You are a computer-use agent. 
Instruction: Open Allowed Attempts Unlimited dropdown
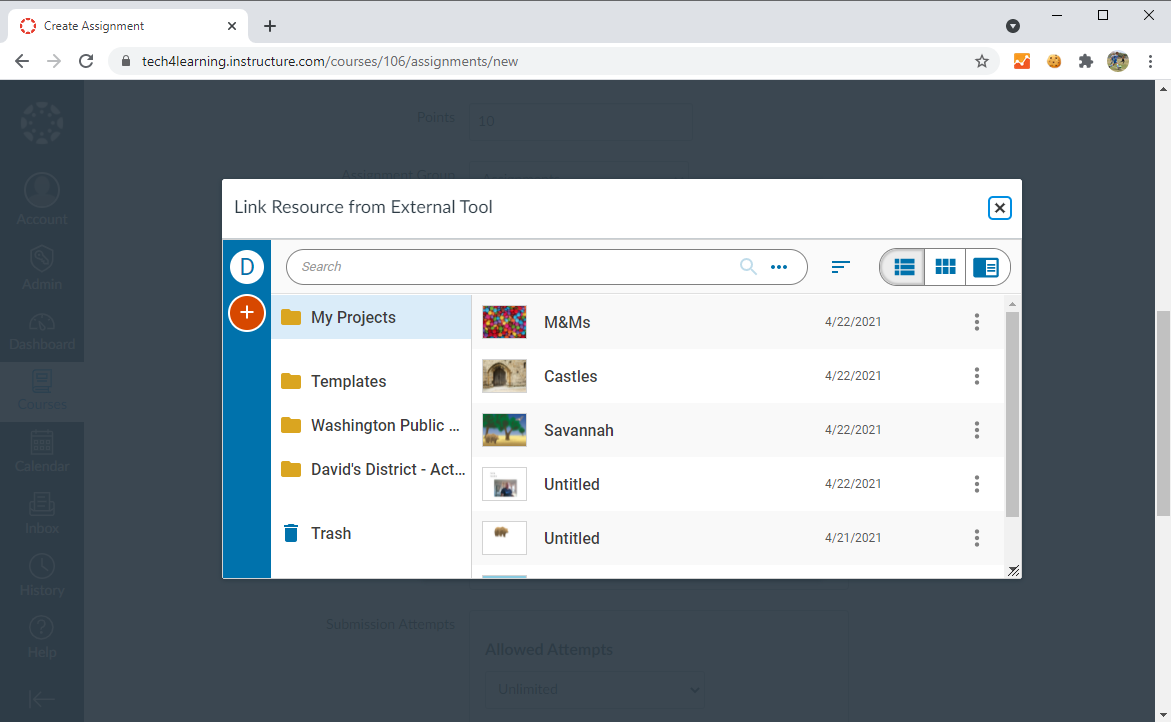[594, 689]
